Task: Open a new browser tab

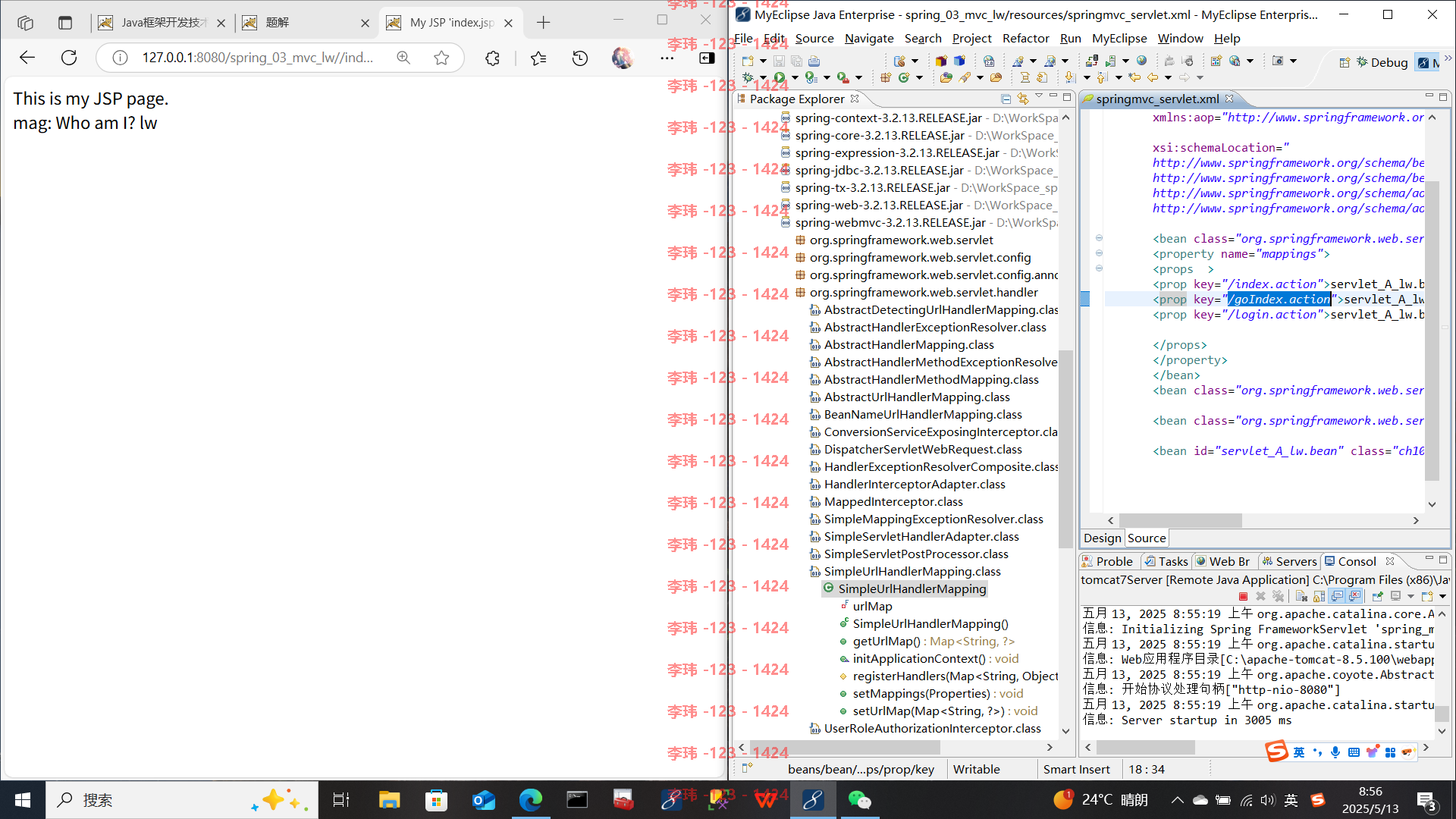Action: 543,23
